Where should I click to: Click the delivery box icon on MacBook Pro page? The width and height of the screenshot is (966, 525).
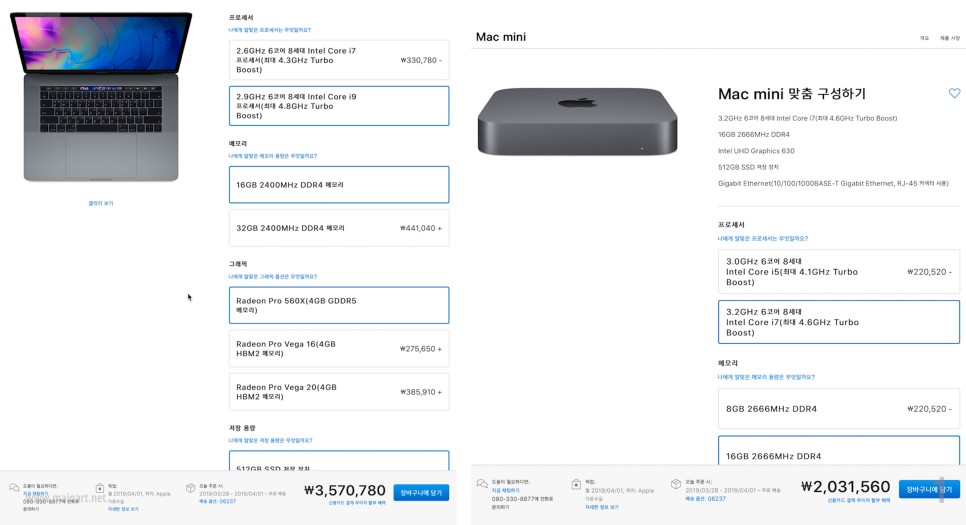(x=190, y=487)
